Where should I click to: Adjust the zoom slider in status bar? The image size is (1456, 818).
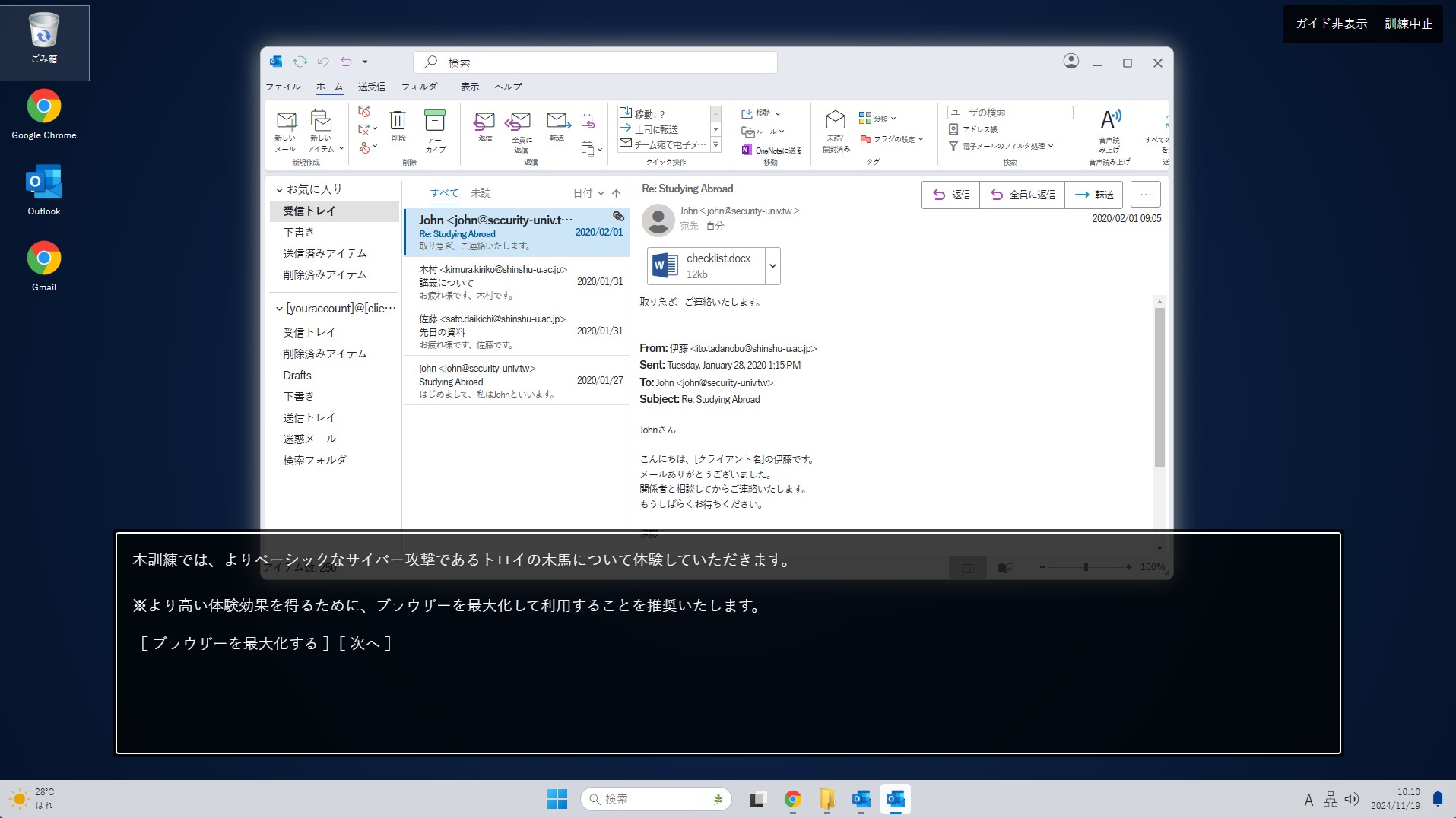[x=1085, y=567]
